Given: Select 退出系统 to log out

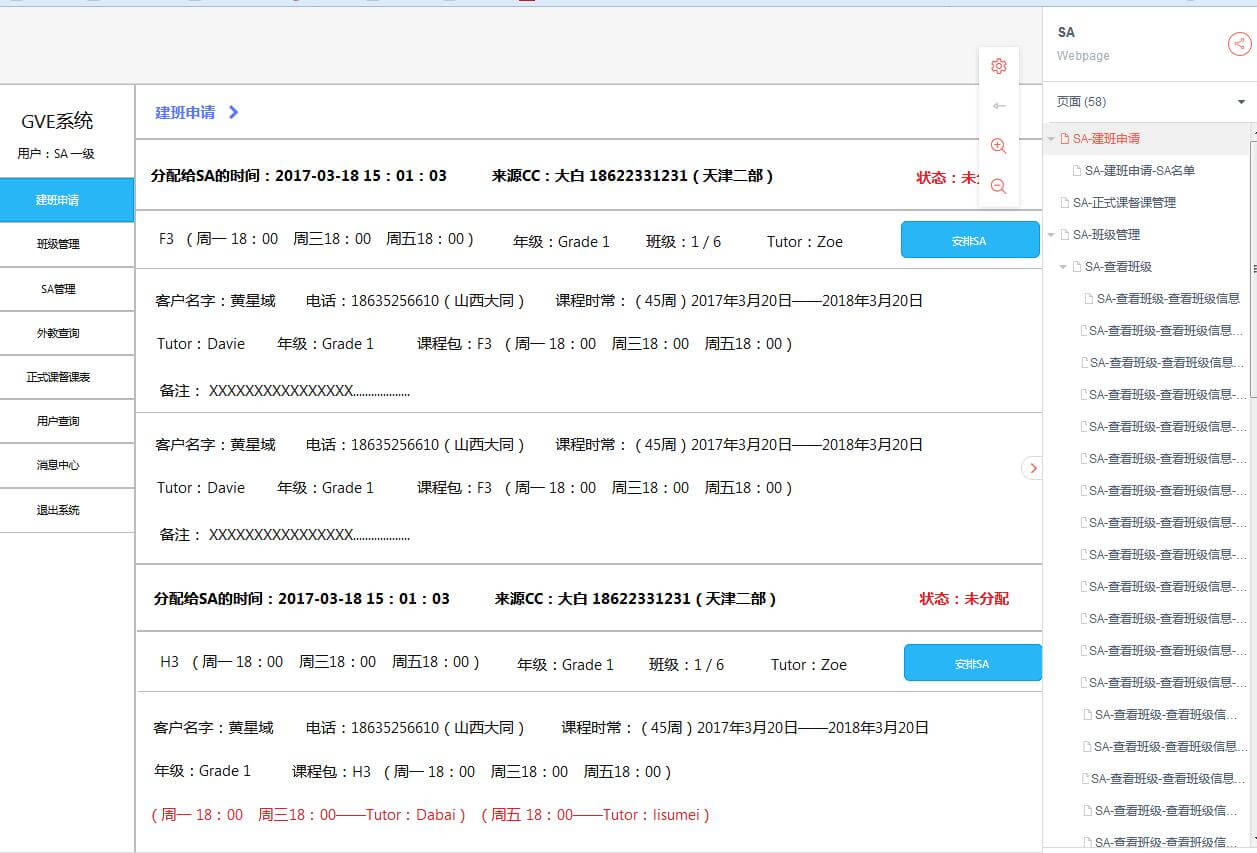Looking at the screenshot, I should (58, 510).
